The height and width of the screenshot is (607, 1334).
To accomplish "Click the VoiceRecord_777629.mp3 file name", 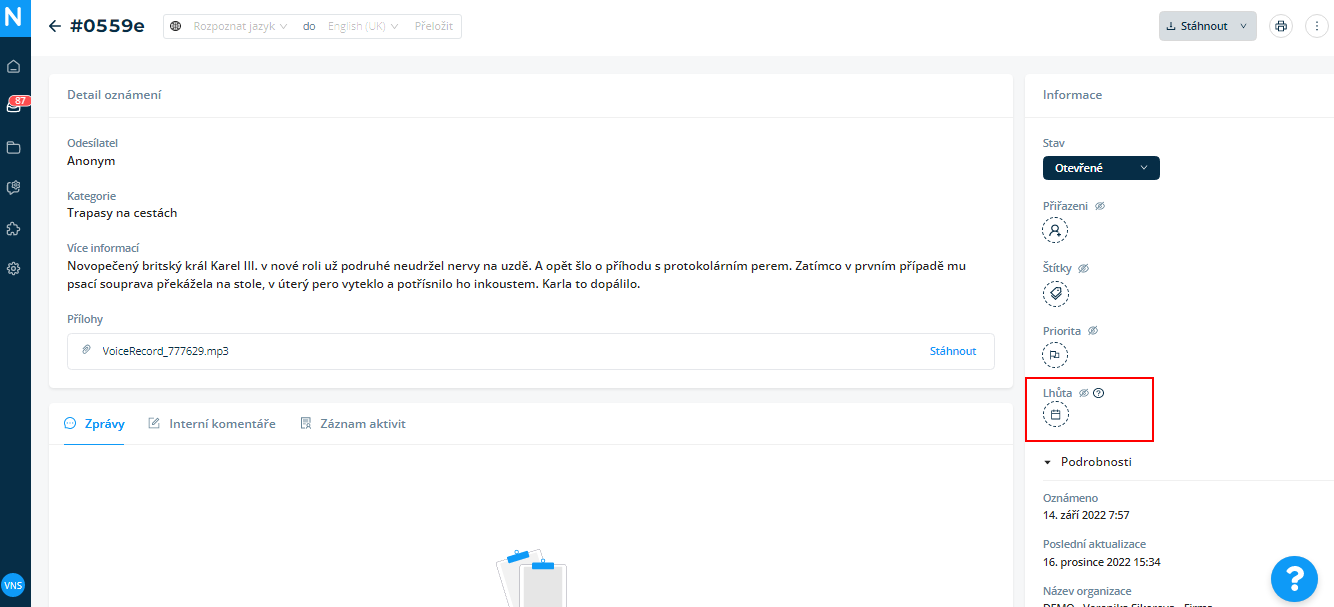I will click(165, 351).
